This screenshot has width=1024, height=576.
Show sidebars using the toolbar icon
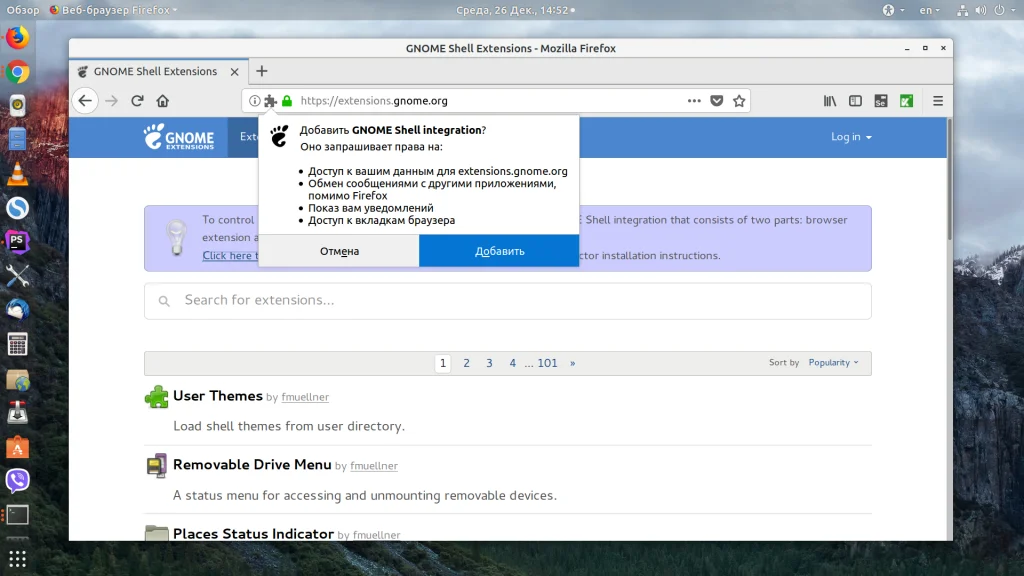click(855, 101)
